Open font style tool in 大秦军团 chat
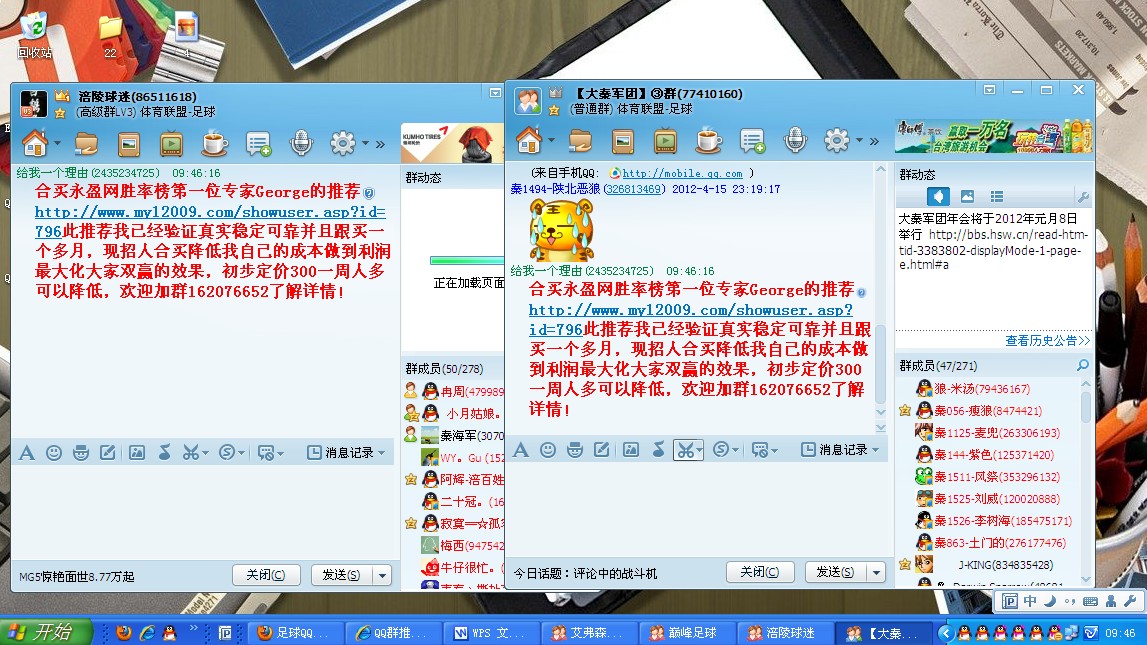The image size is (1147, 645). point(521,450)
